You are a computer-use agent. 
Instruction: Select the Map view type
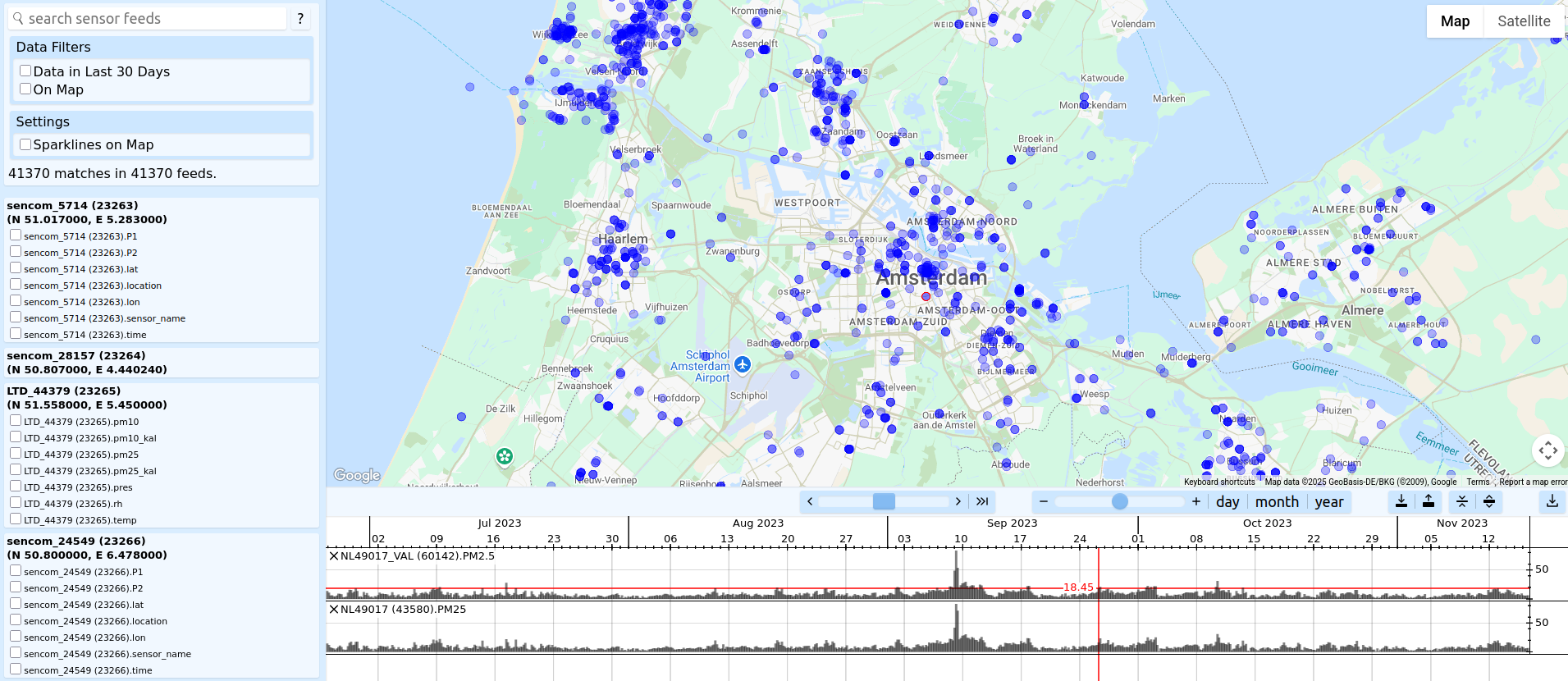(x=1455, y=21)
